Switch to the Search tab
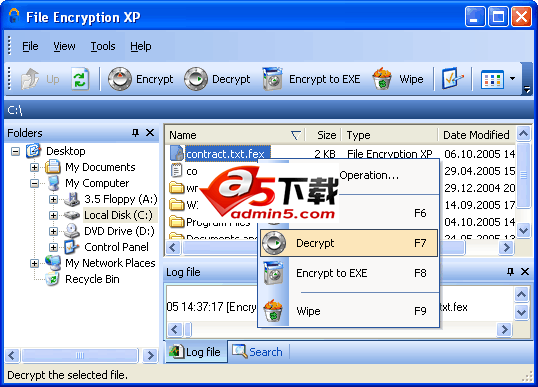The height and width of the screenshot is (387, 538). 257,352
